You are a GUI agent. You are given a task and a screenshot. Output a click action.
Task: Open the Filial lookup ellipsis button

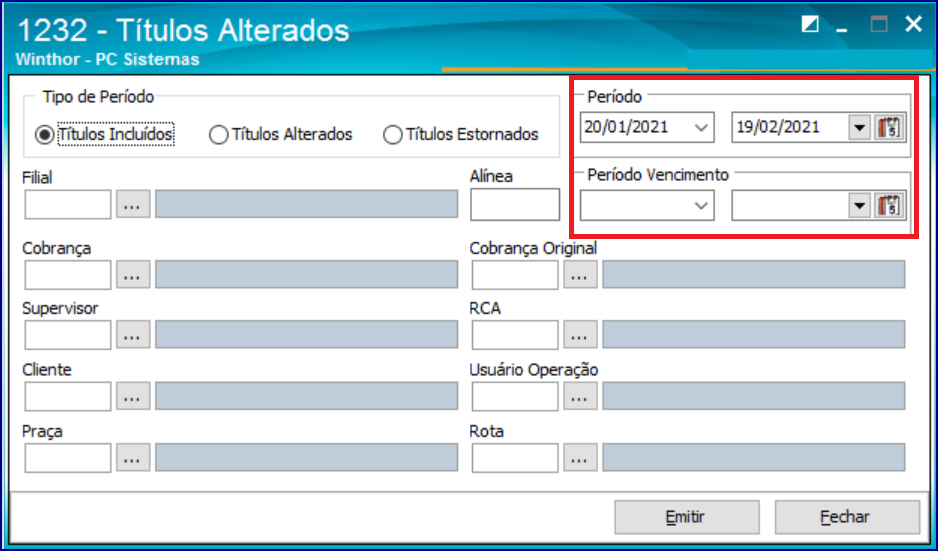[133, 205]
